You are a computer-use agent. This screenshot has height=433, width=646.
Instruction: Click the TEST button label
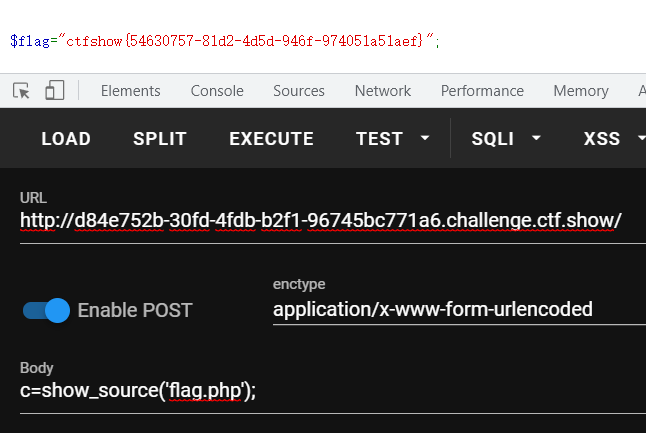coord(379,139)
